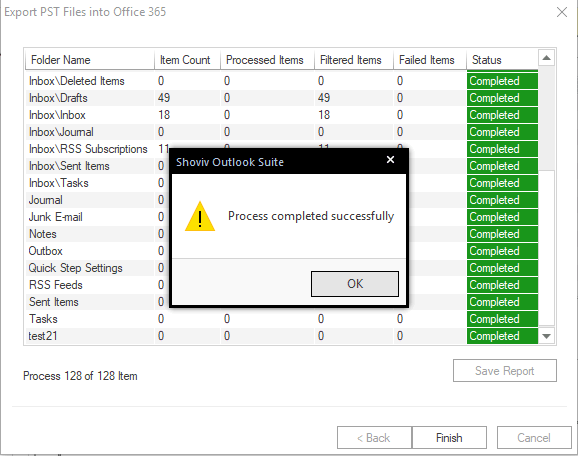The height and width of the screenshot is (456, 578).
Task: Click the Processed Items column header
Action: click(x=267, y=60)
